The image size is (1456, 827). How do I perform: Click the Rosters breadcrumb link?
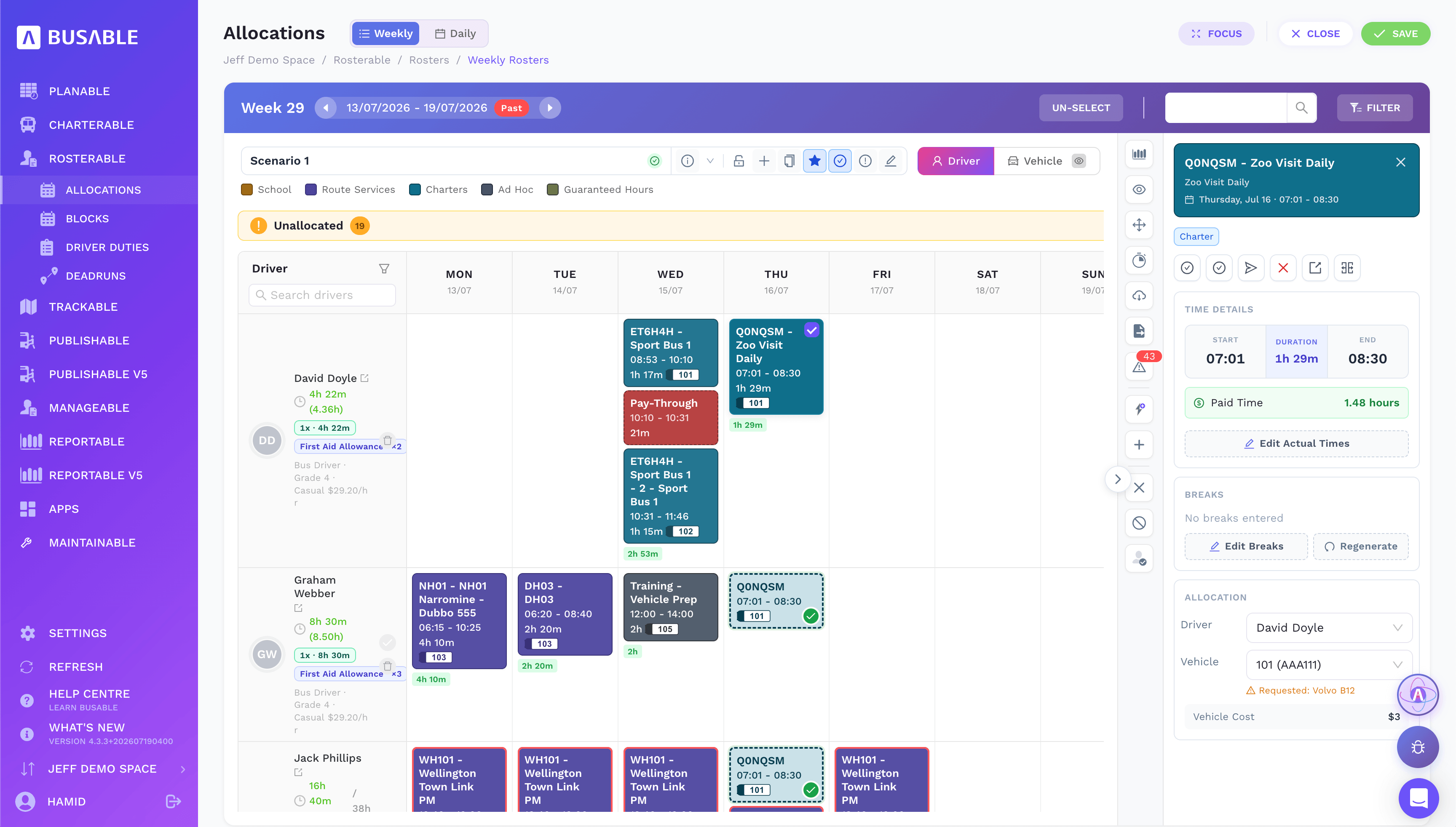[x=428, y=60]
